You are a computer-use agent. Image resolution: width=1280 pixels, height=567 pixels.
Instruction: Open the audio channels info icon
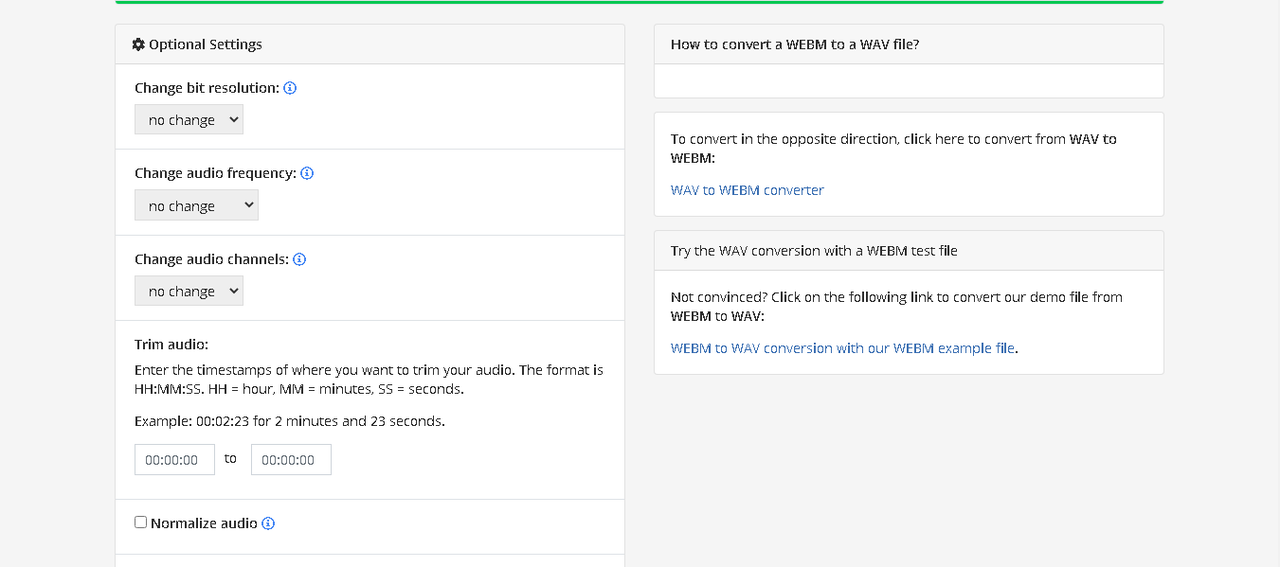pyautogui.click(x=299, y=259)
